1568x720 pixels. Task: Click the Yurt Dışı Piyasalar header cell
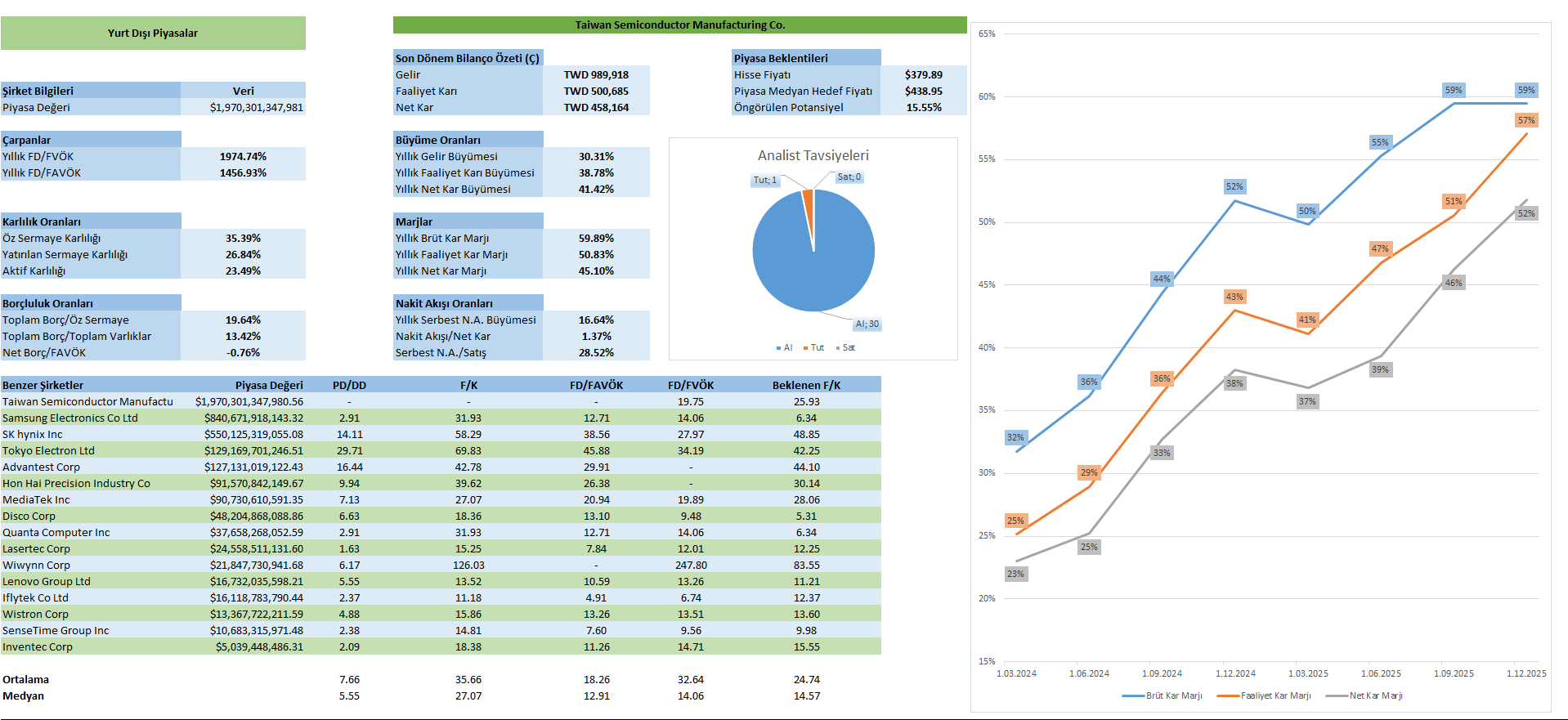[x=153, y=34]
